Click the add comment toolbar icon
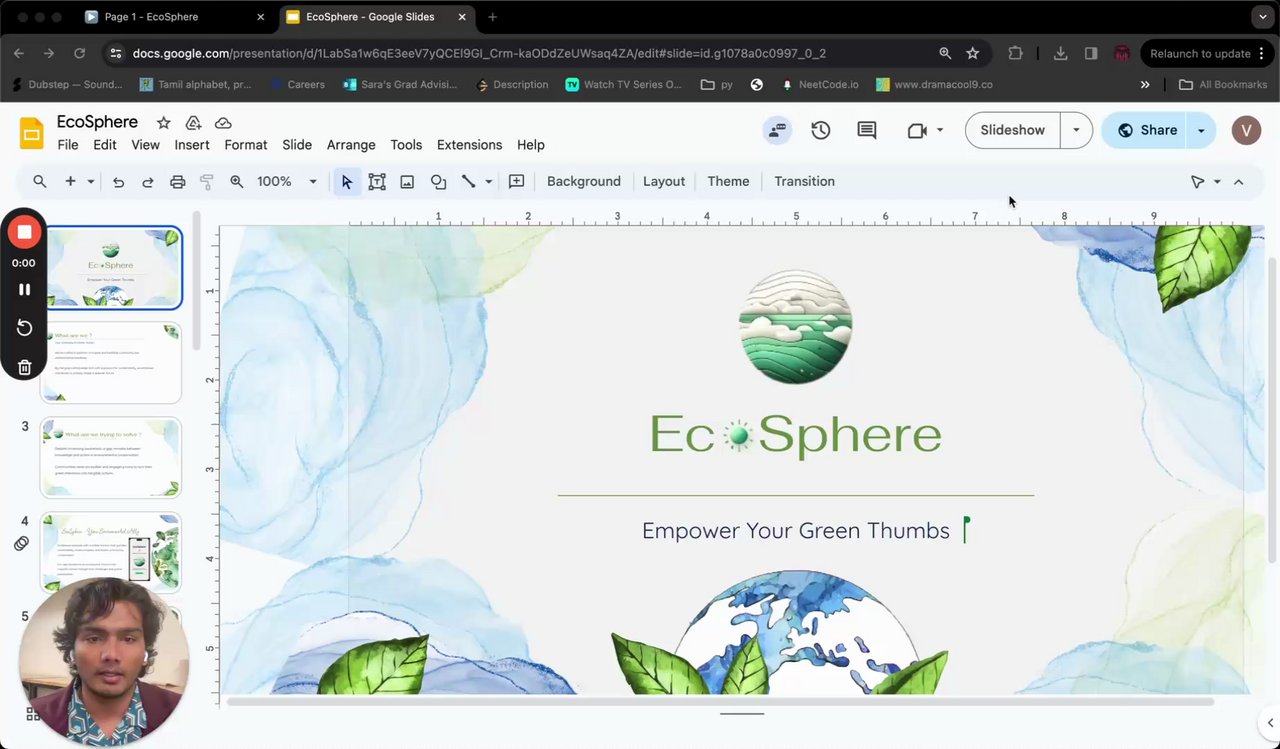The image size is (1280, 749). (516, 181)
